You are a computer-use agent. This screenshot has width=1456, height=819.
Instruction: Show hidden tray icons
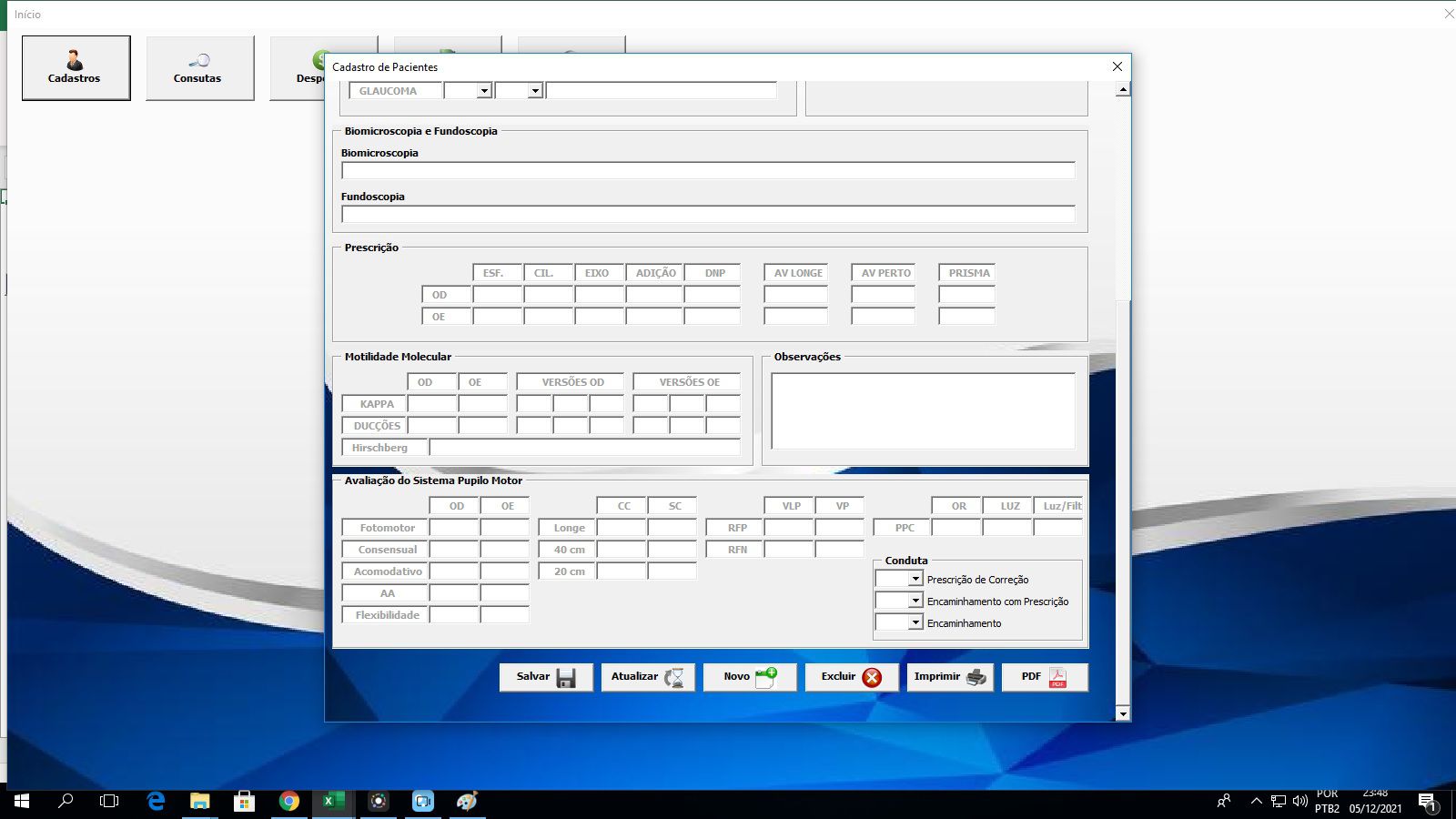[1257, 802]
